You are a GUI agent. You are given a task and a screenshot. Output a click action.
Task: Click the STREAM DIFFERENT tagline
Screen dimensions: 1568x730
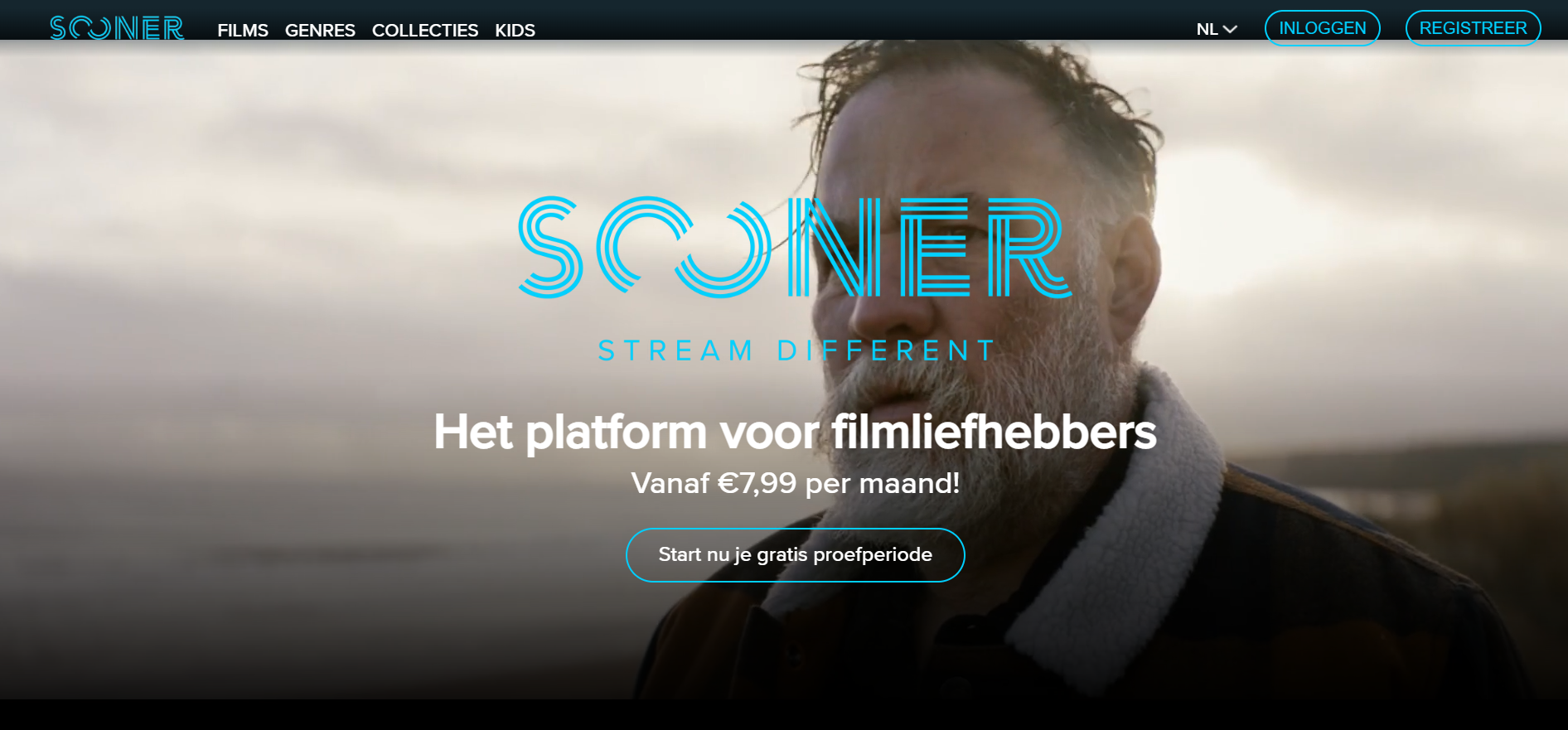[796, 350]
